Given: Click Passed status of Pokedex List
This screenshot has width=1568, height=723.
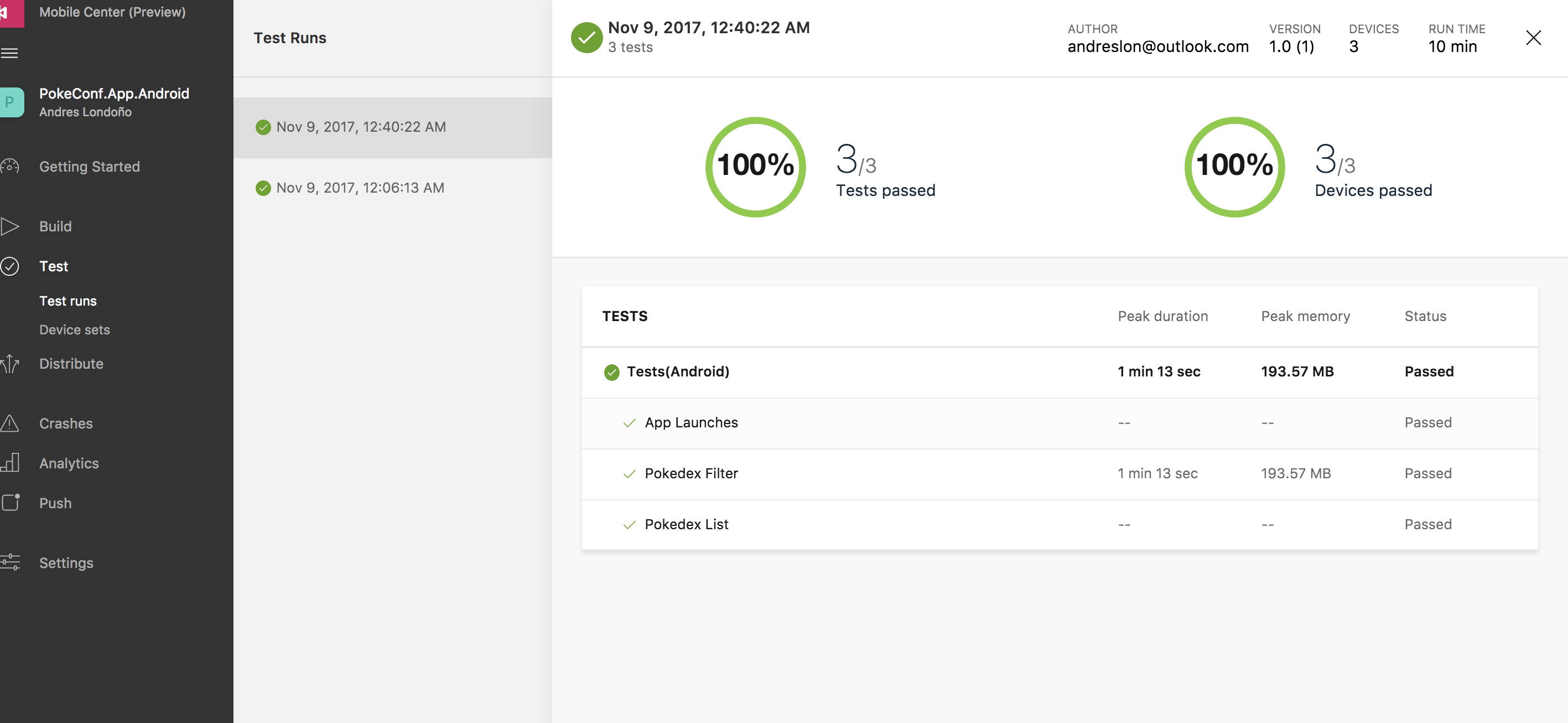Looking at the screenshot, I should [1428, 524].
